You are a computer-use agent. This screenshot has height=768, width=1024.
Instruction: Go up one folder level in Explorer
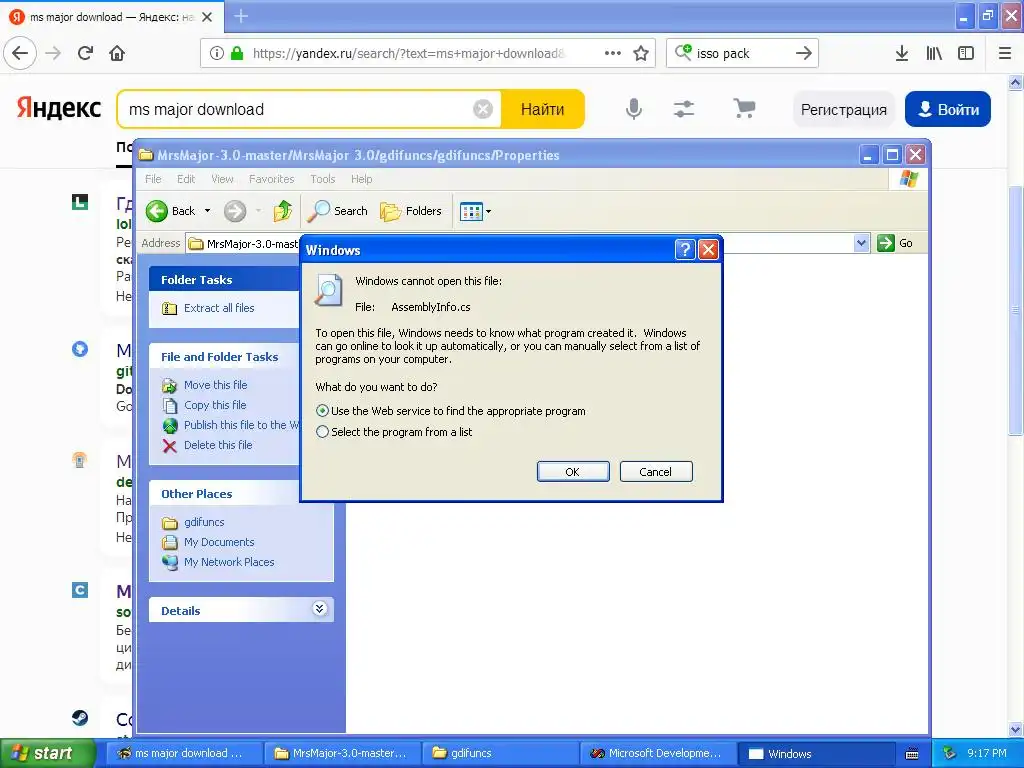[x=283, y=211]
